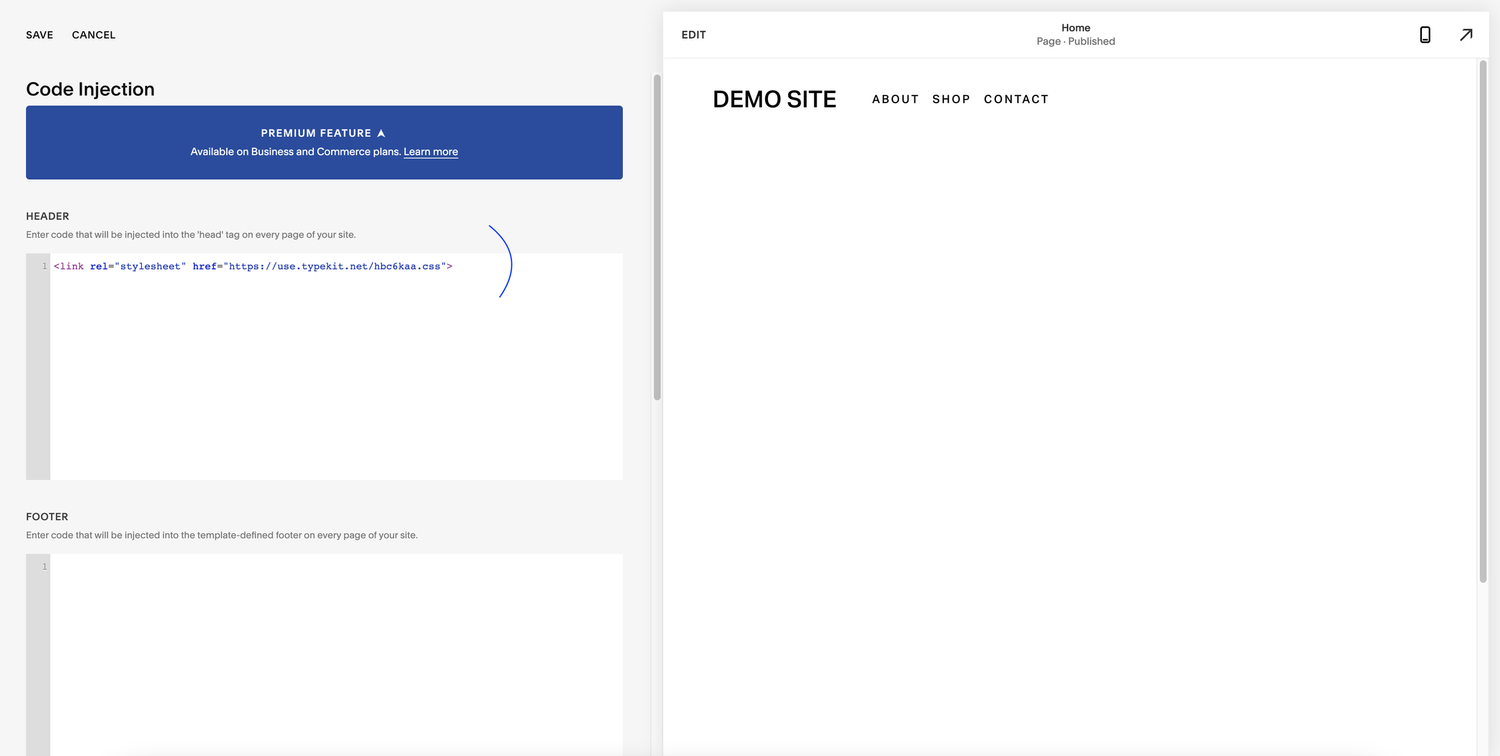
Task: Select the CONTACT navigation link
Action: tap(1016, 99)
